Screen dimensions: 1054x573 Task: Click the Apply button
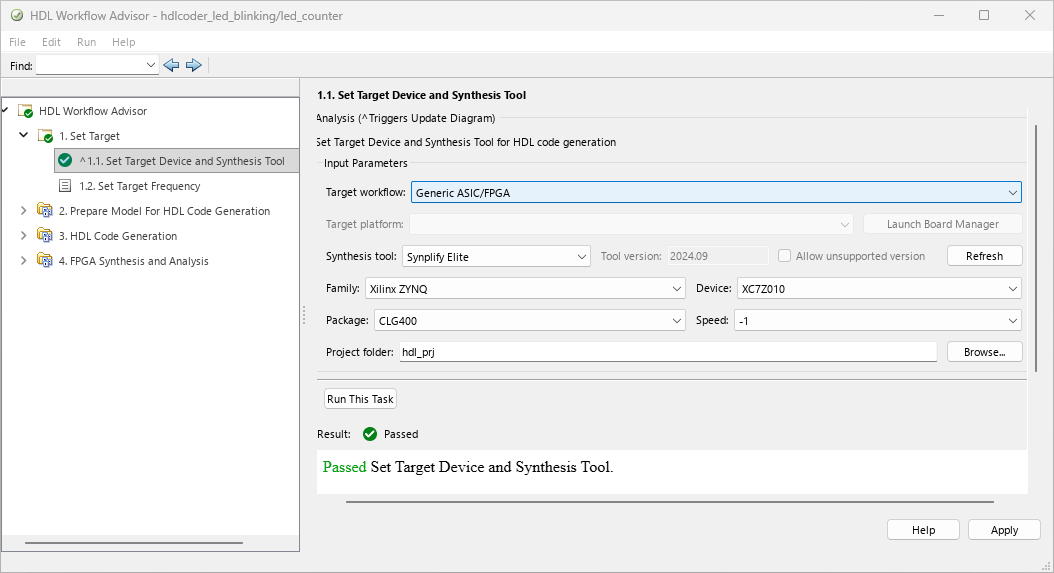pos(1004,530)
